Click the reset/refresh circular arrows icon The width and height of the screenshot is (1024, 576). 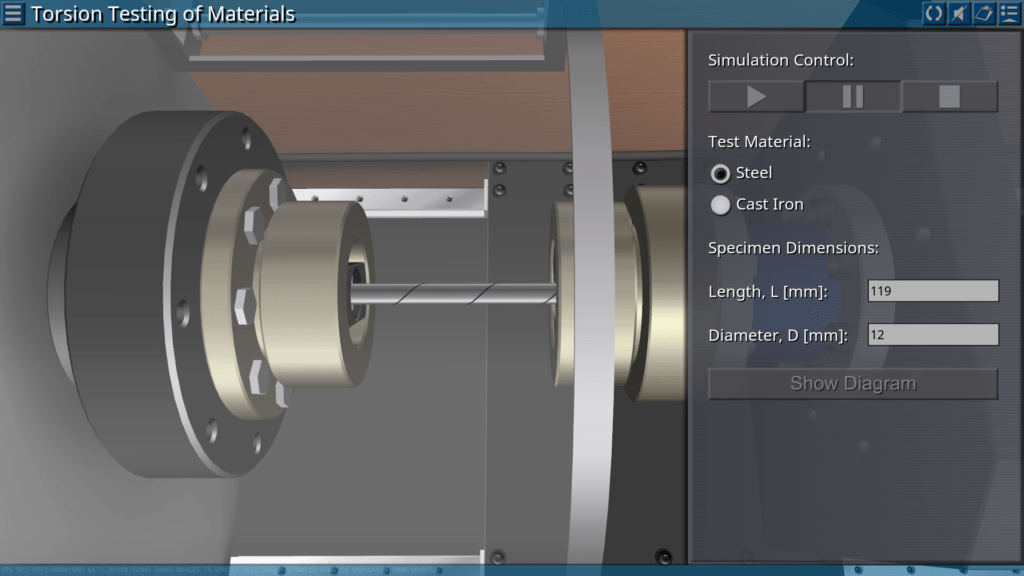tap(933, 14)
